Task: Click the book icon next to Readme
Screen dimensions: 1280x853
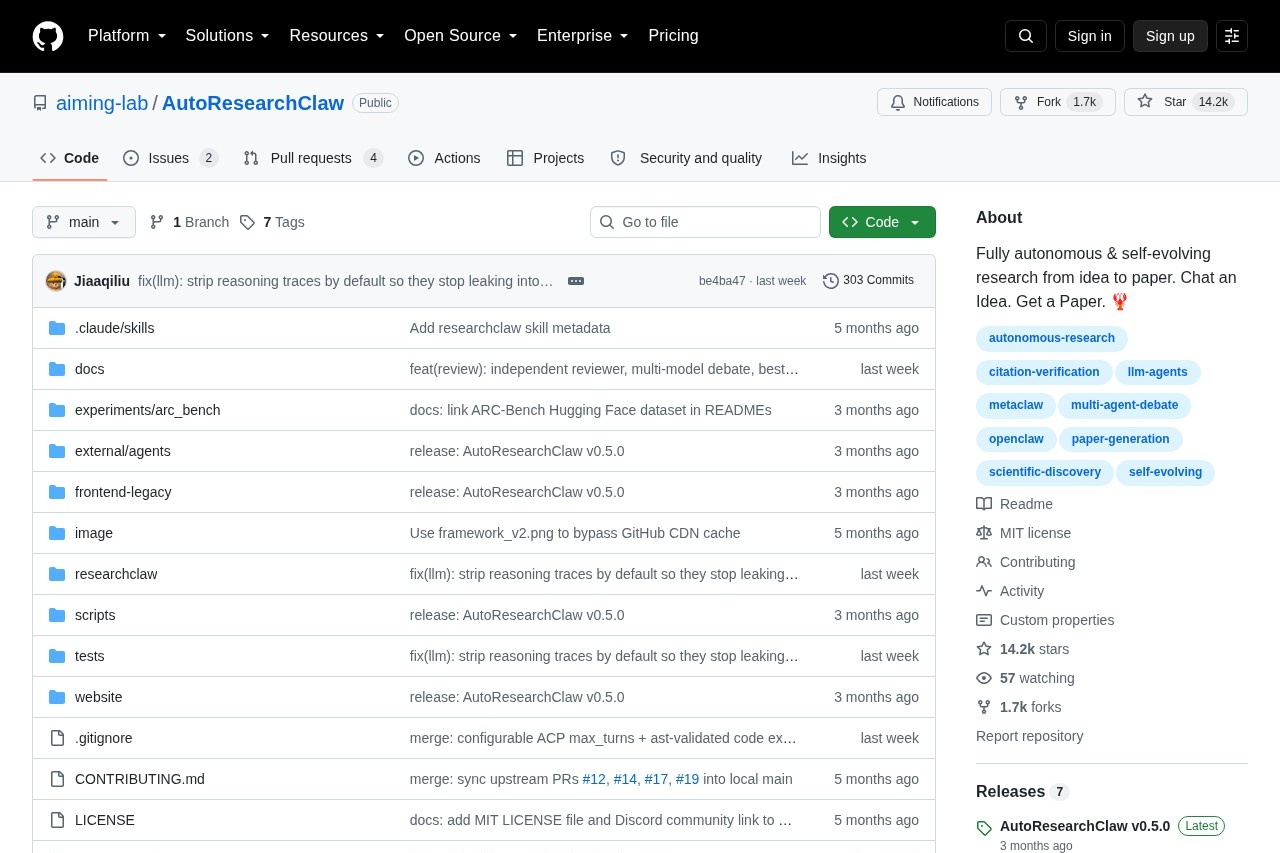Action: [x=984, y=504]
